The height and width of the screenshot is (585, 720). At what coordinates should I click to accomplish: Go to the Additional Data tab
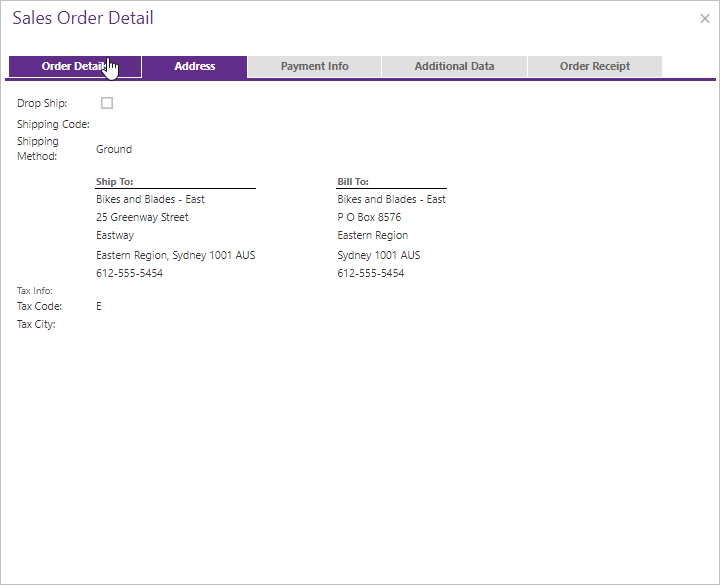click(x=454, y=67)
